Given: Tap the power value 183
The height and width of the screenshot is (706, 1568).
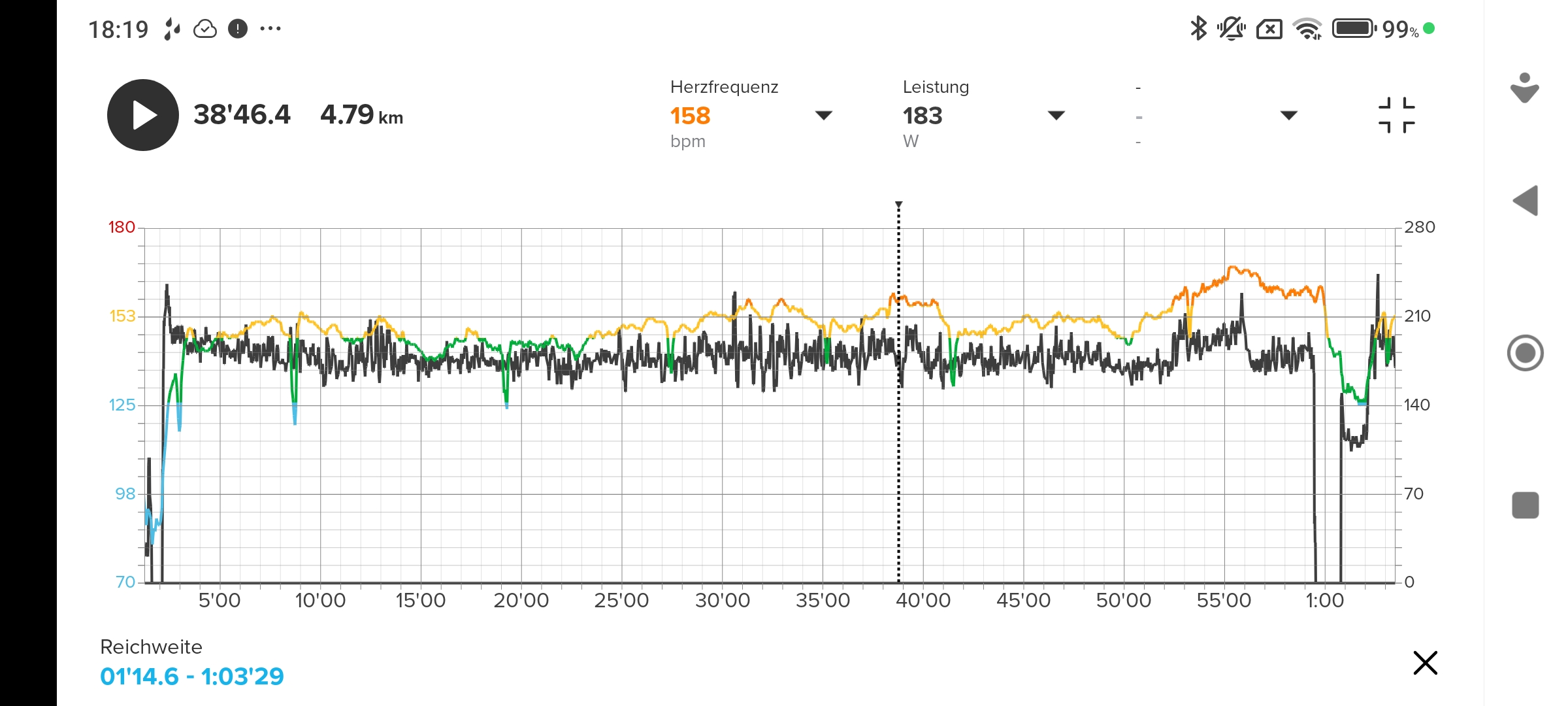Looking at the screenshot, I should [923, 116].
